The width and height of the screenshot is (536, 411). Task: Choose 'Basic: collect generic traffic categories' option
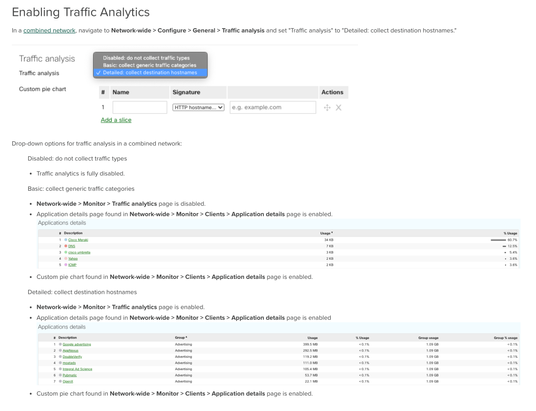[150, 65]
